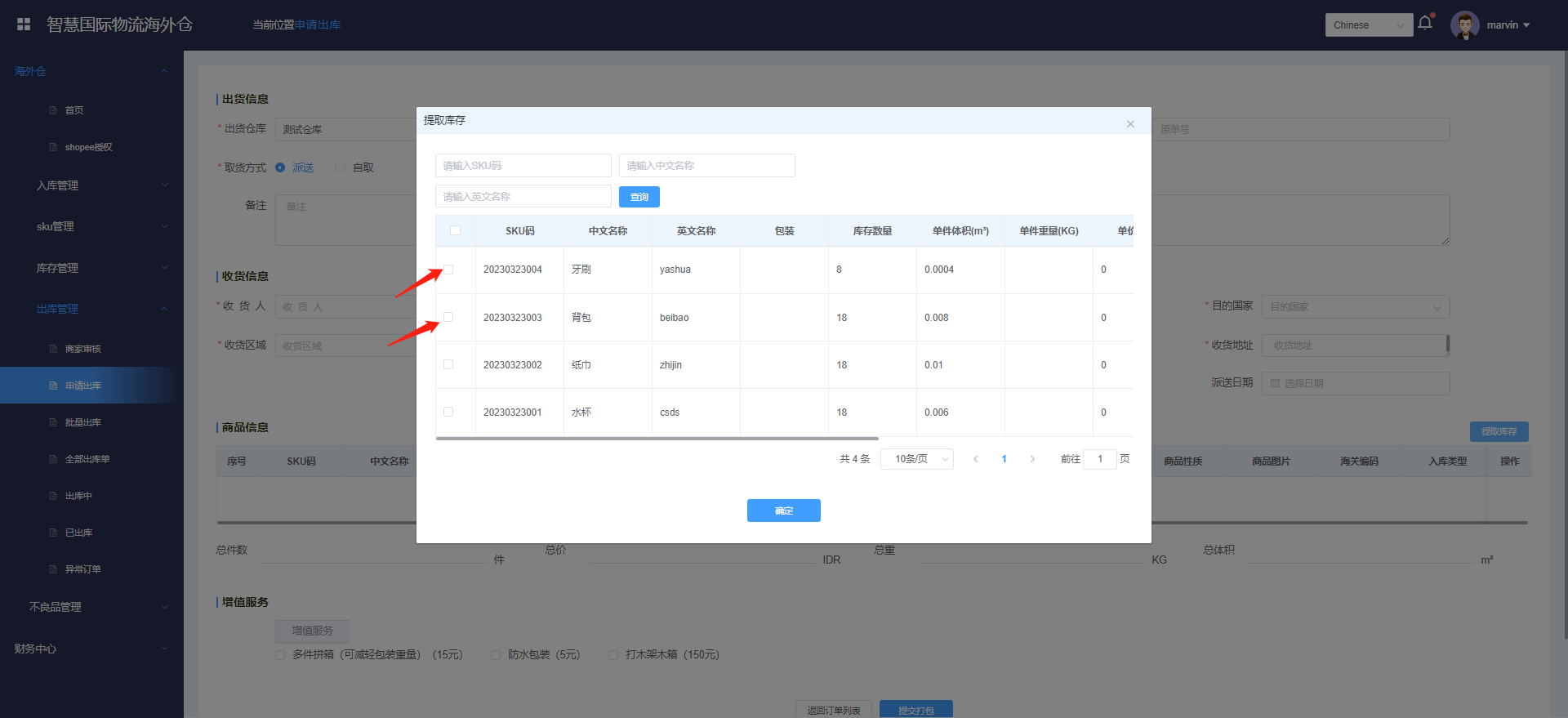This screenshot has height=718, width=1568.
Task: Open the 10条/页 page size dropdown
Action: click(x=916, y=459)
